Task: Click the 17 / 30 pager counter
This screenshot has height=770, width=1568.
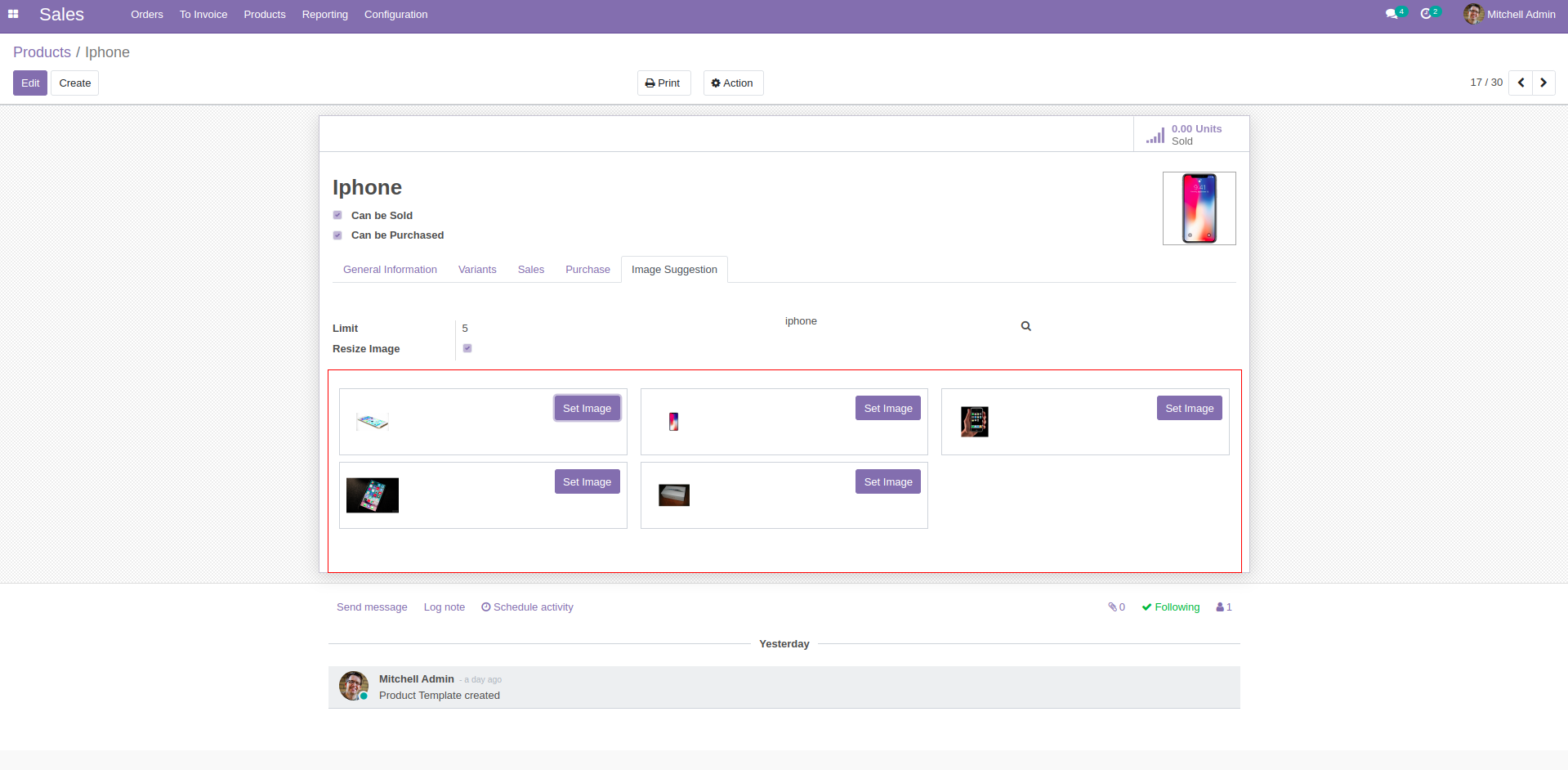Action: pyautogui.click(x=1486, y=83)
